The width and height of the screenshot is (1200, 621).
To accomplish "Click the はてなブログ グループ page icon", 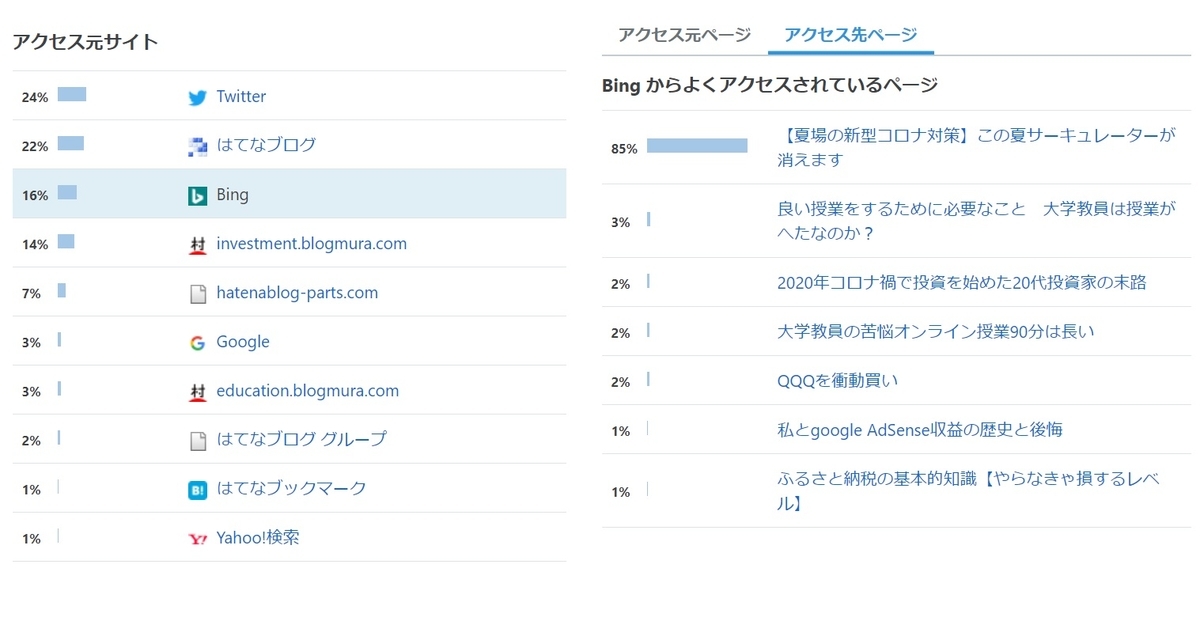I will 197,440.
